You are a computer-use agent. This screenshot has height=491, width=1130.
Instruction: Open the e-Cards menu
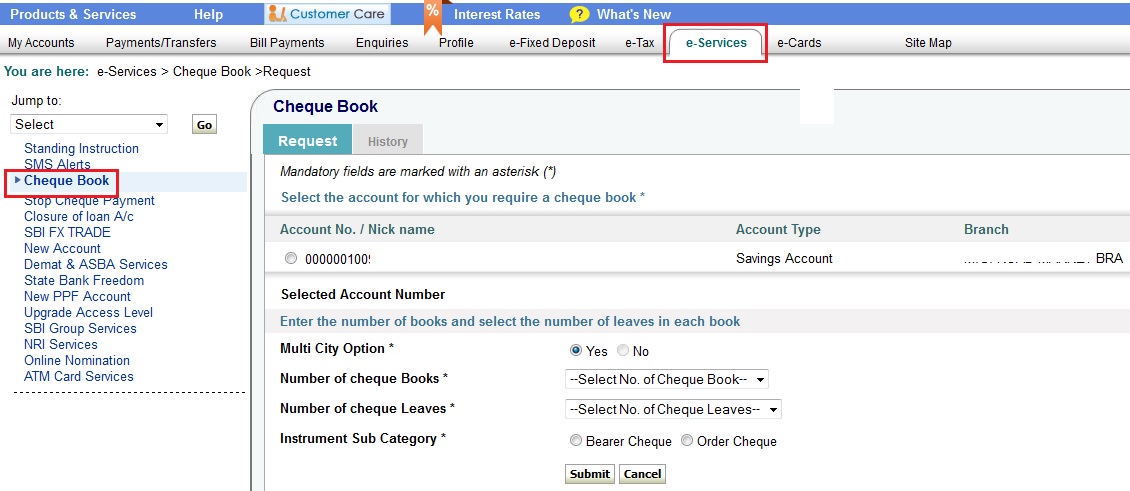tap(798, 43)
